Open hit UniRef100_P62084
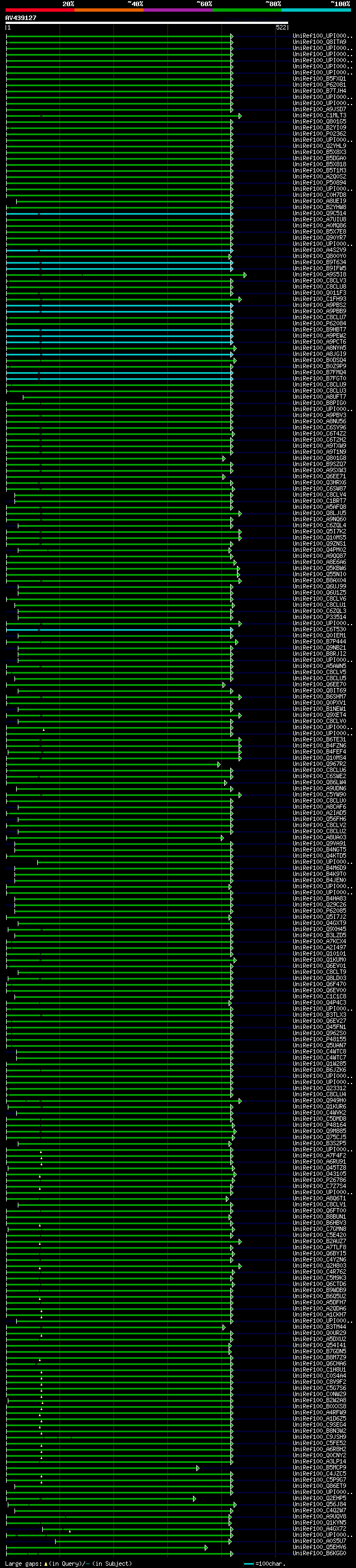 tap(319, 323)
